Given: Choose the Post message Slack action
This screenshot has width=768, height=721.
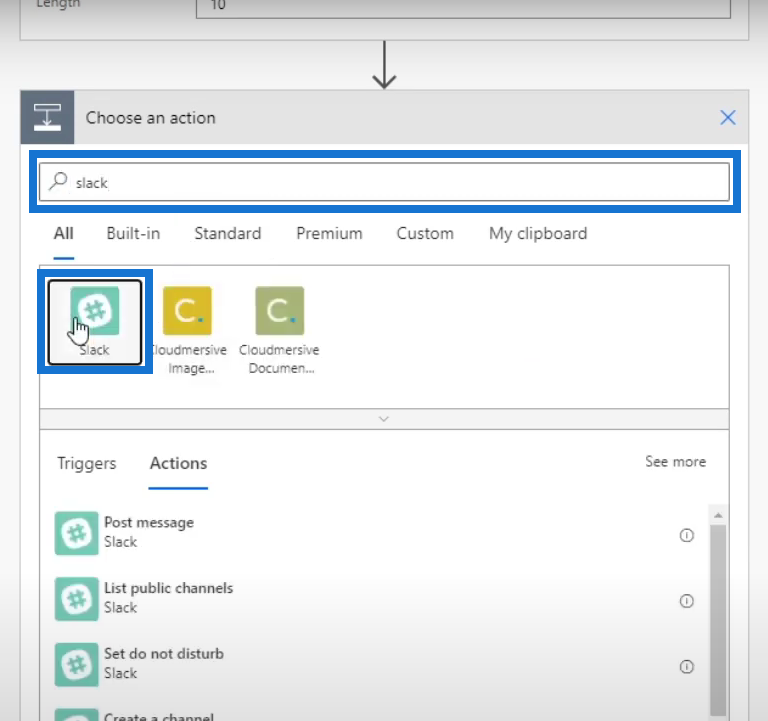Looking at the screenshot, I should click(x=375, y=533).
